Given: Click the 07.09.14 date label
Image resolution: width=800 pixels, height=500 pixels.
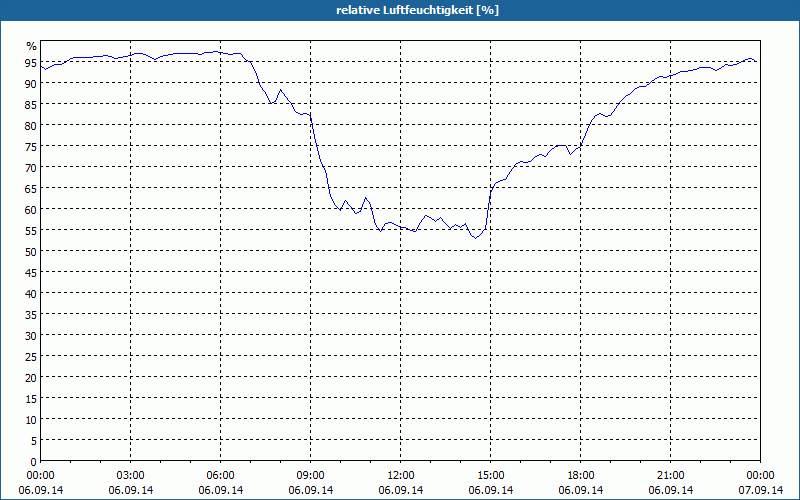Looking at the screenshot, I should (x=760, y=490).
